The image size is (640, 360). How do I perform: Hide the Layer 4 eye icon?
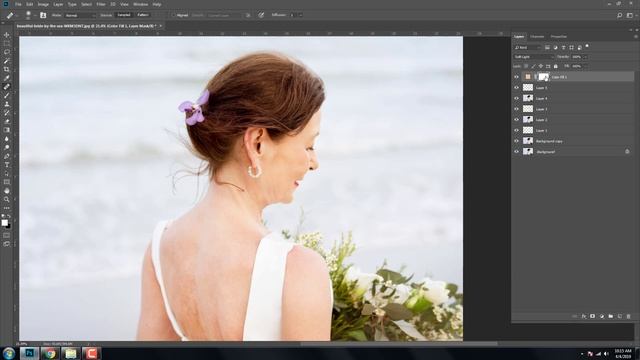coord(516,98)
